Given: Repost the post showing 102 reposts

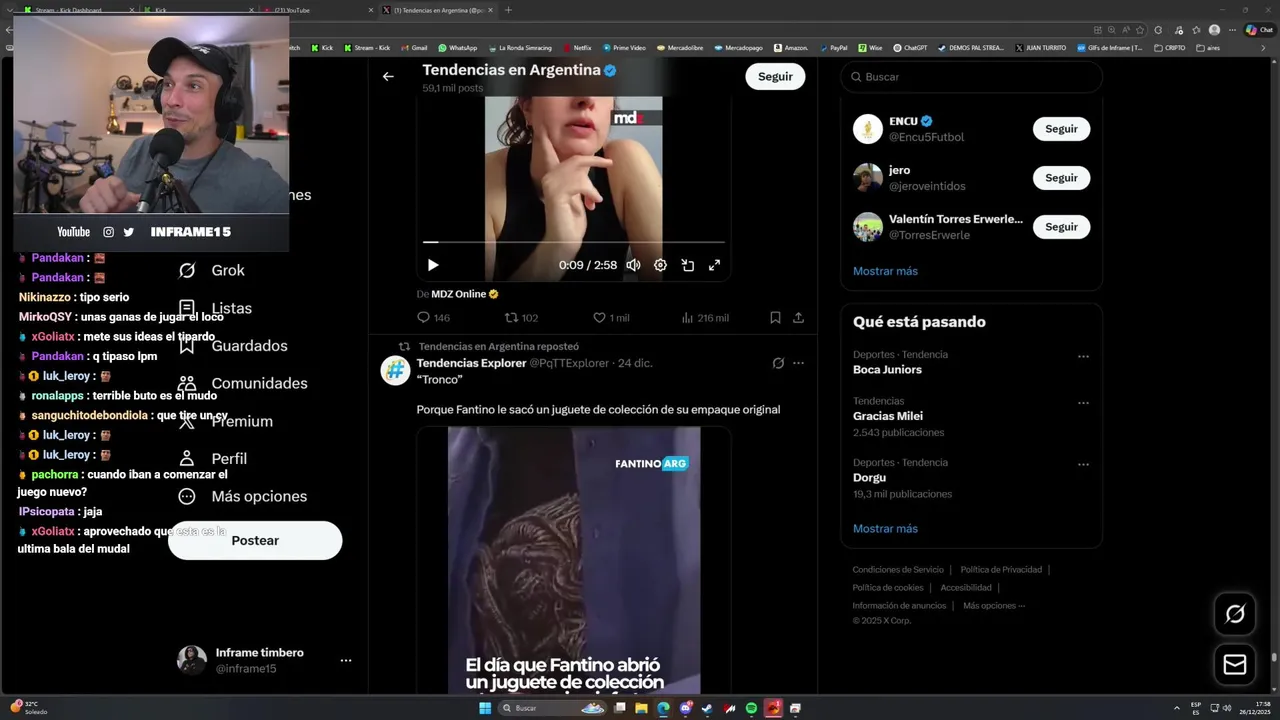Looking at the screenshot, I should (x=521, y=318).
